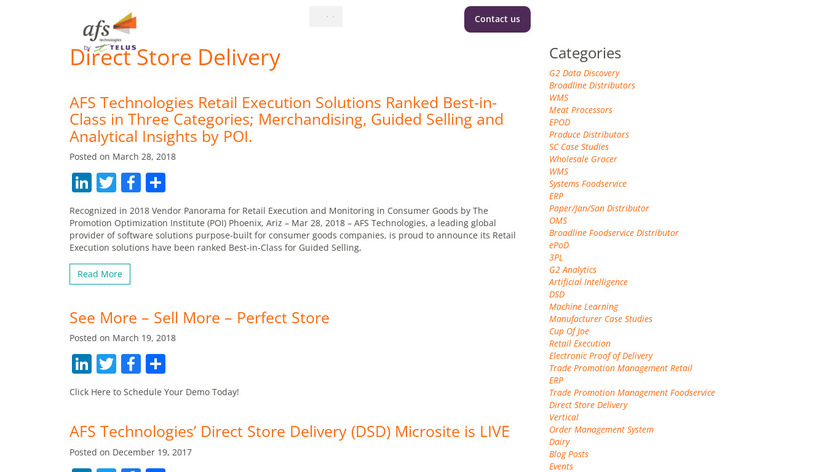Select Paper/Jan/San Distributor category
The image size is (840, 472).
click(599, 208)
